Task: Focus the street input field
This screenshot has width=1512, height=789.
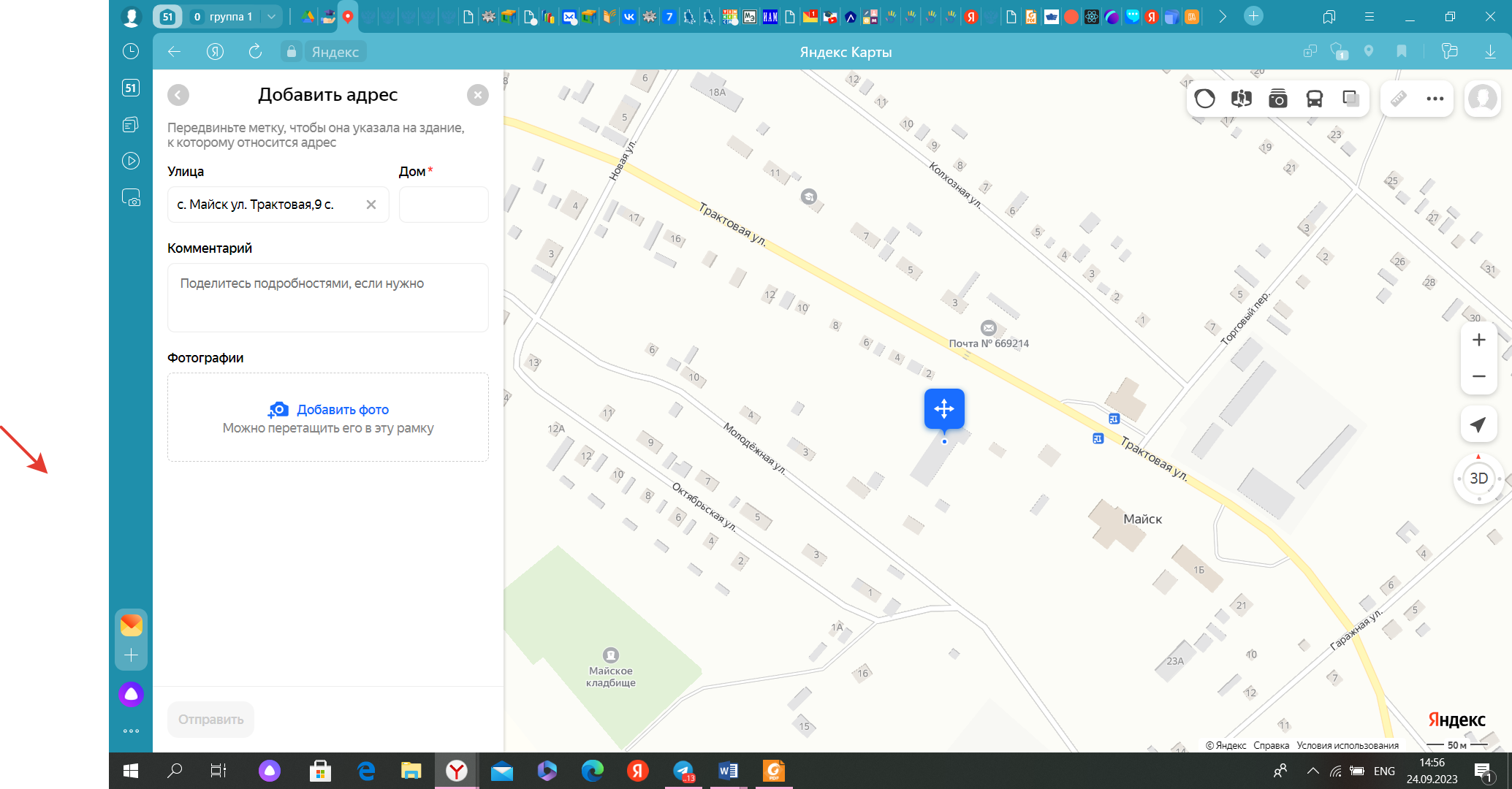Action: click(x=278, y=205)
